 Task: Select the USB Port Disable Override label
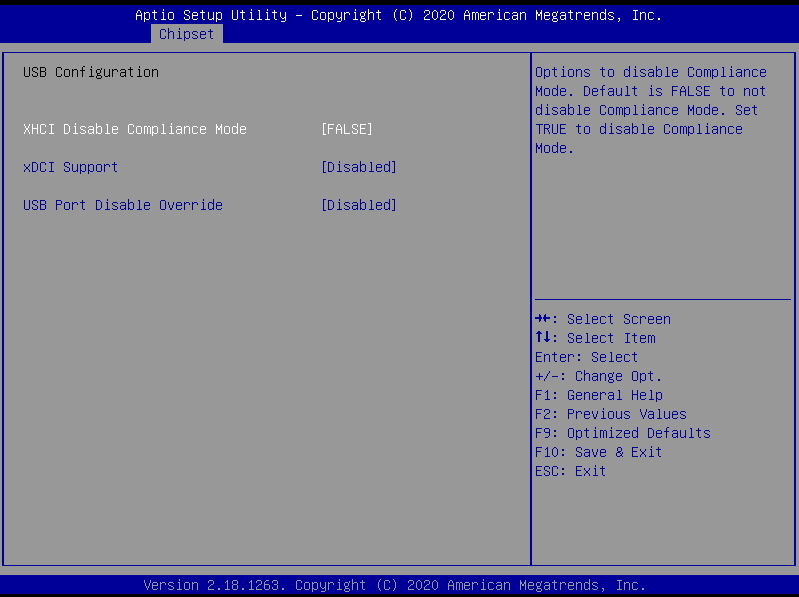coord(122,205)
